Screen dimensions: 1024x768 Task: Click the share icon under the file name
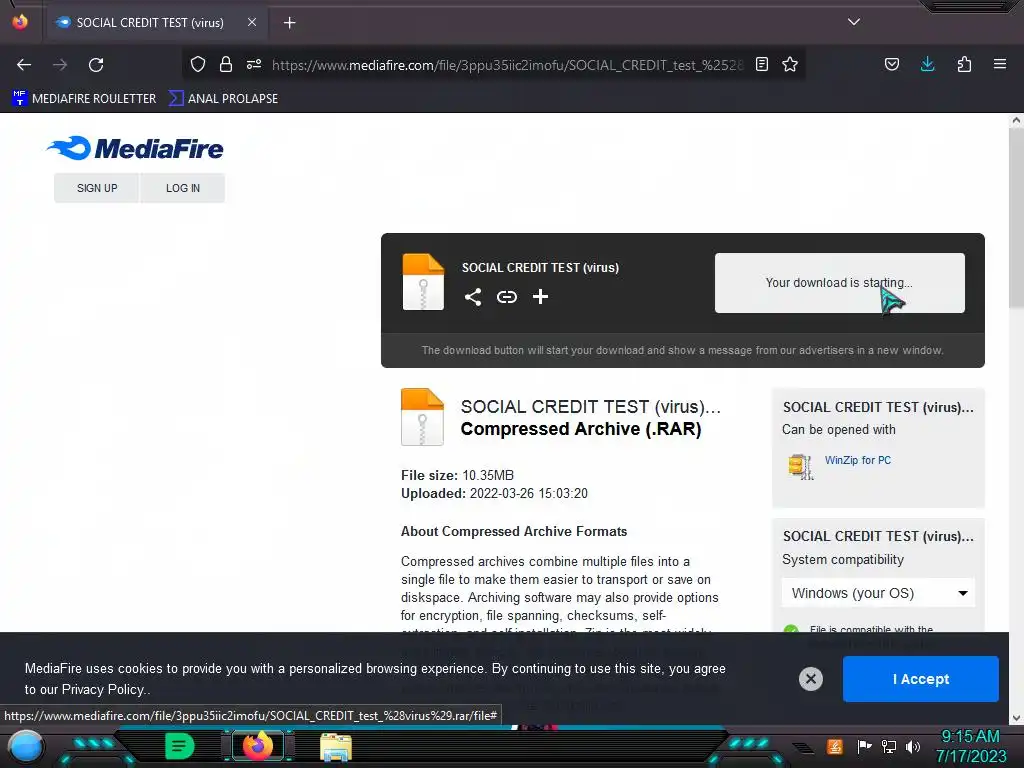point(473,297)
